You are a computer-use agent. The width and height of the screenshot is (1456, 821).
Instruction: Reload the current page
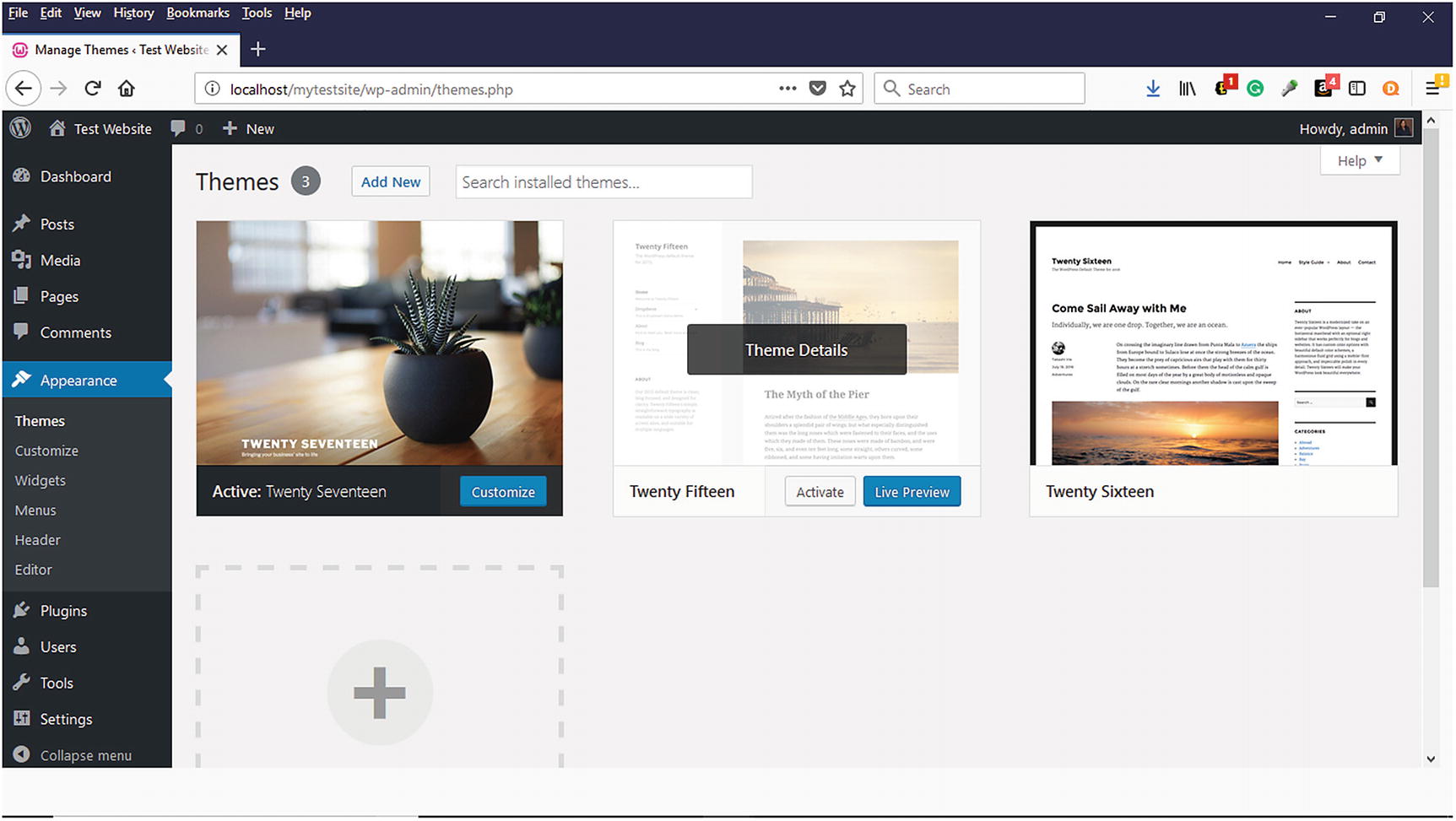[93, 89]
